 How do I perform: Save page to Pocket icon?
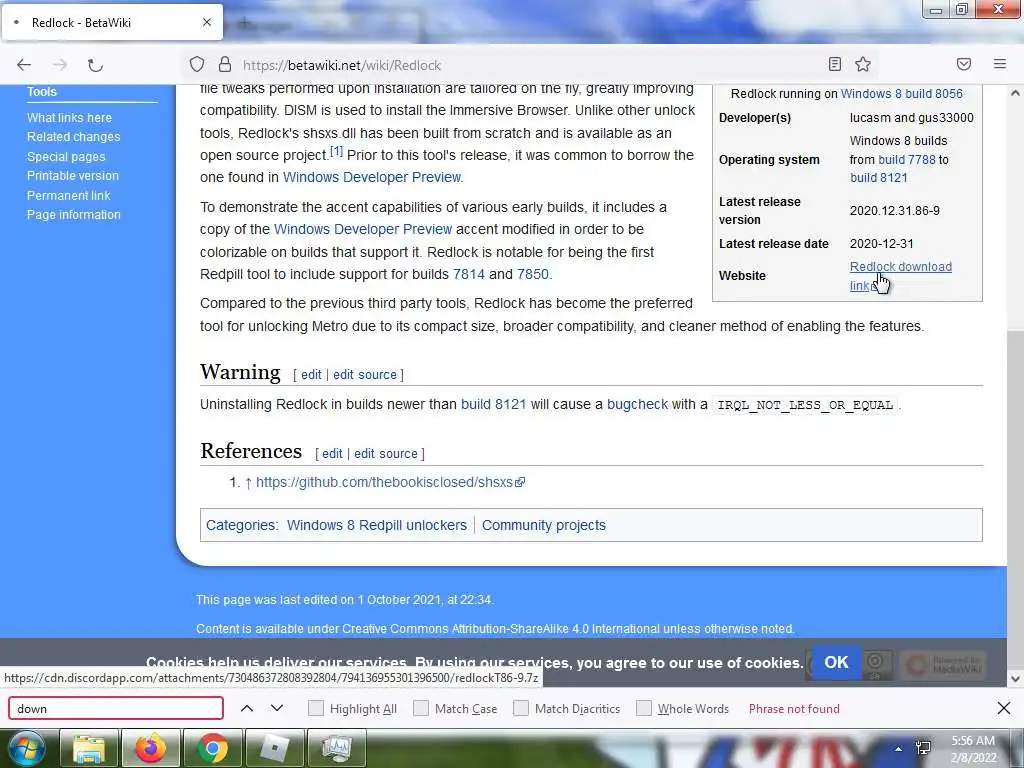(964, 64)
